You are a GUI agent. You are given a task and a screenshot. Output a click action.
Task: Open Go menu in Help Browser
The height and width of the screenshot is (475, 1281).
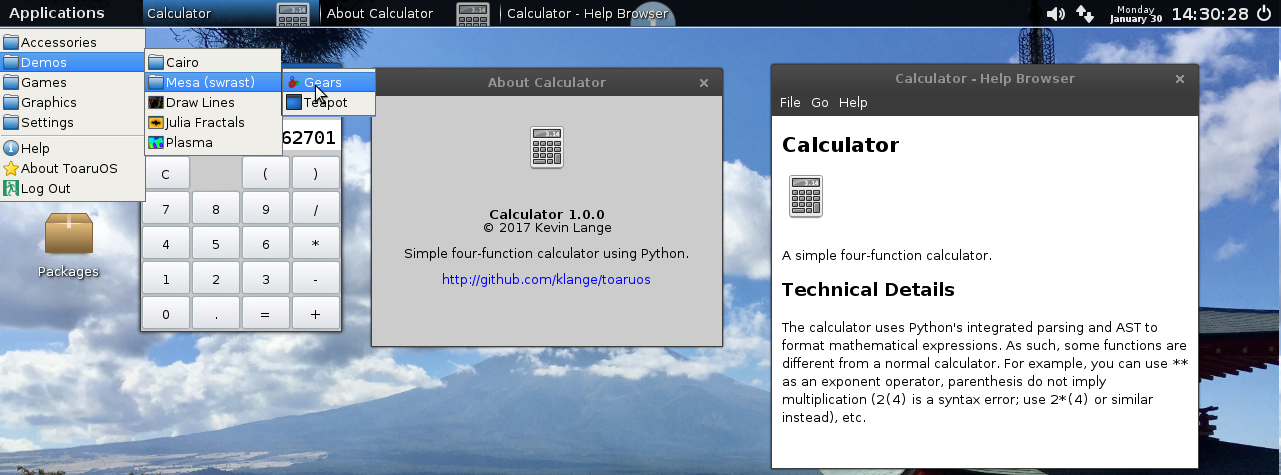[820, 102]
